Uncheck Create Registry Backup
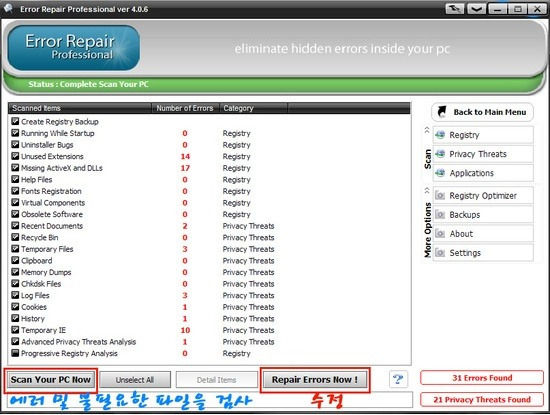550x415 pixels. click(15, 121)
